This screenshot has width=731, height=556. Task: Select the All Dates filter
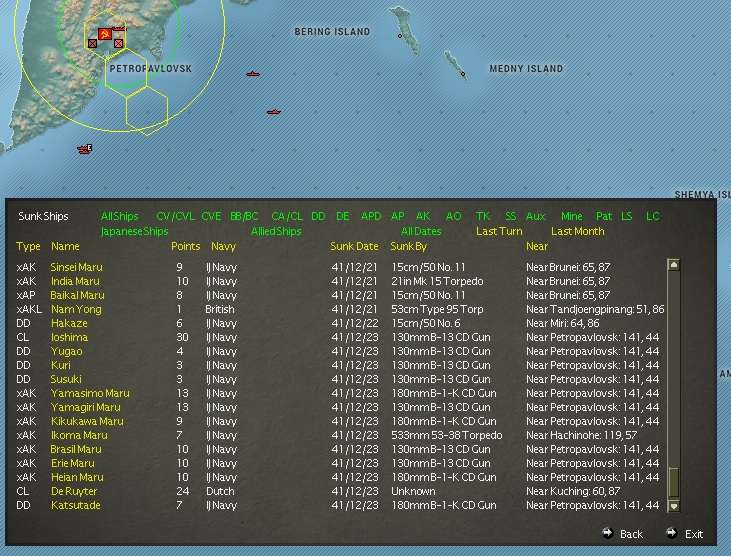(421, 231)
